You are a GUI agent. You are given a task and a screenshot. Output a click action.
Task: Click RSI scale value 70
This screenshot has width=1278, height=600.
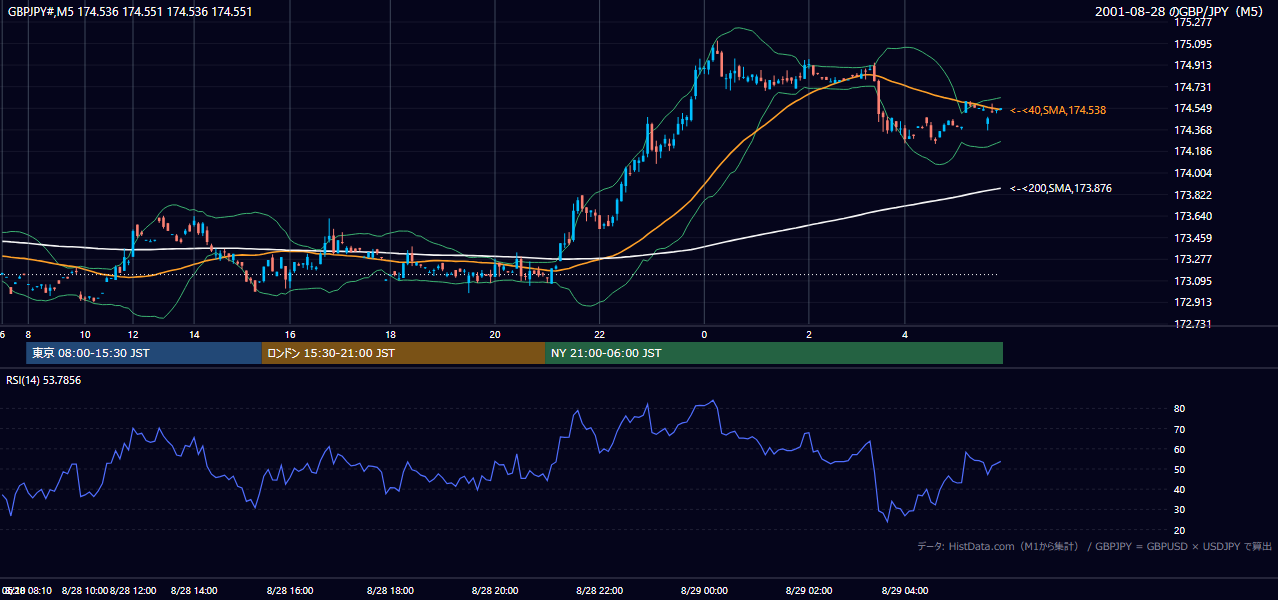[1180, 429]
